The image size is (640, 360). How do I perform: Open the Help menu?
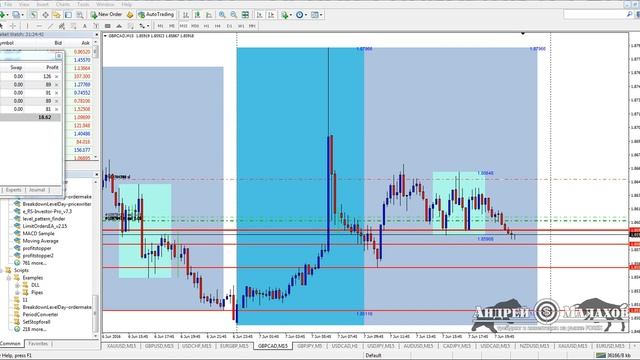click(x=127, y=4)
